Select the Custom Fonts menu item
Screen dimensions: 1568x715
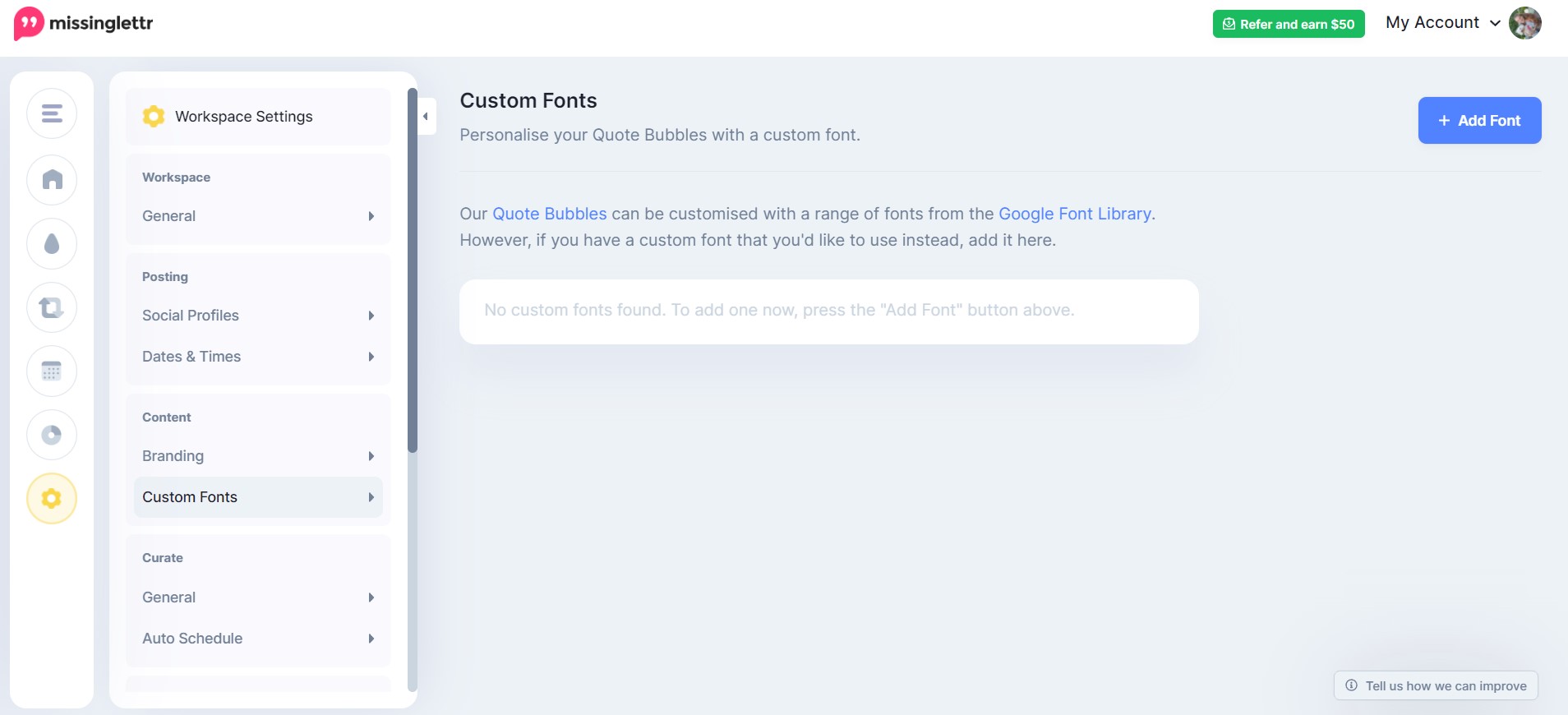258,497
